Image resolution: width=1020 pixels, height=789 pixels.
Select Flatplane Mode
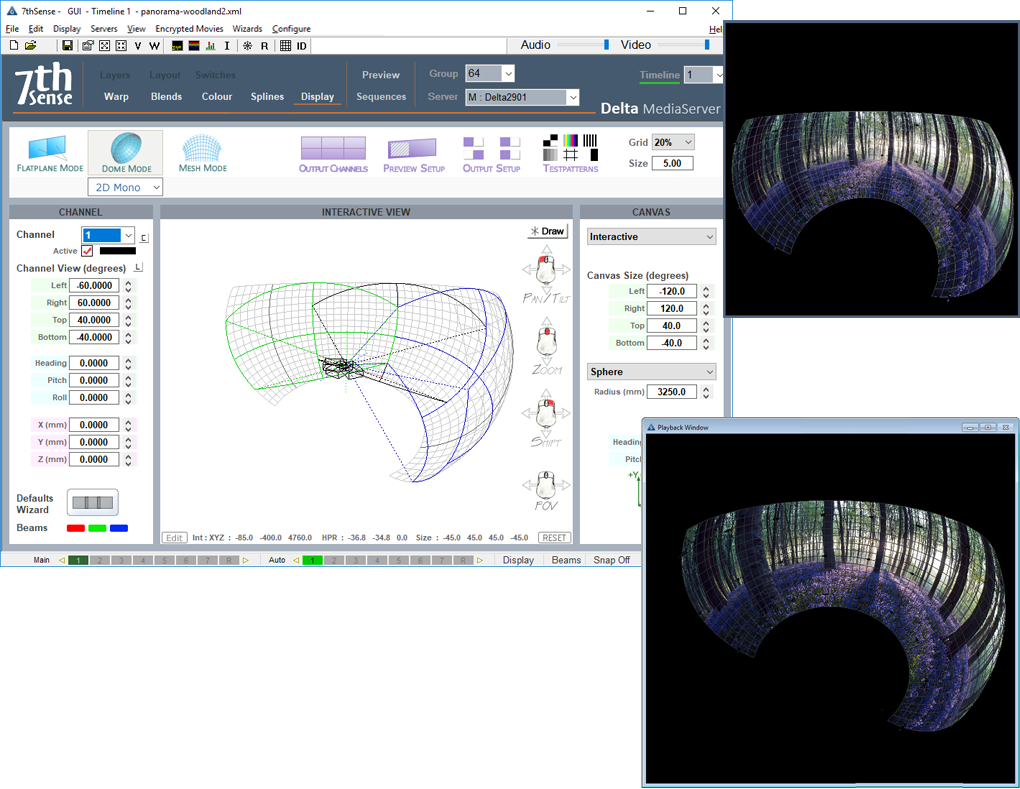coord(49,154)
